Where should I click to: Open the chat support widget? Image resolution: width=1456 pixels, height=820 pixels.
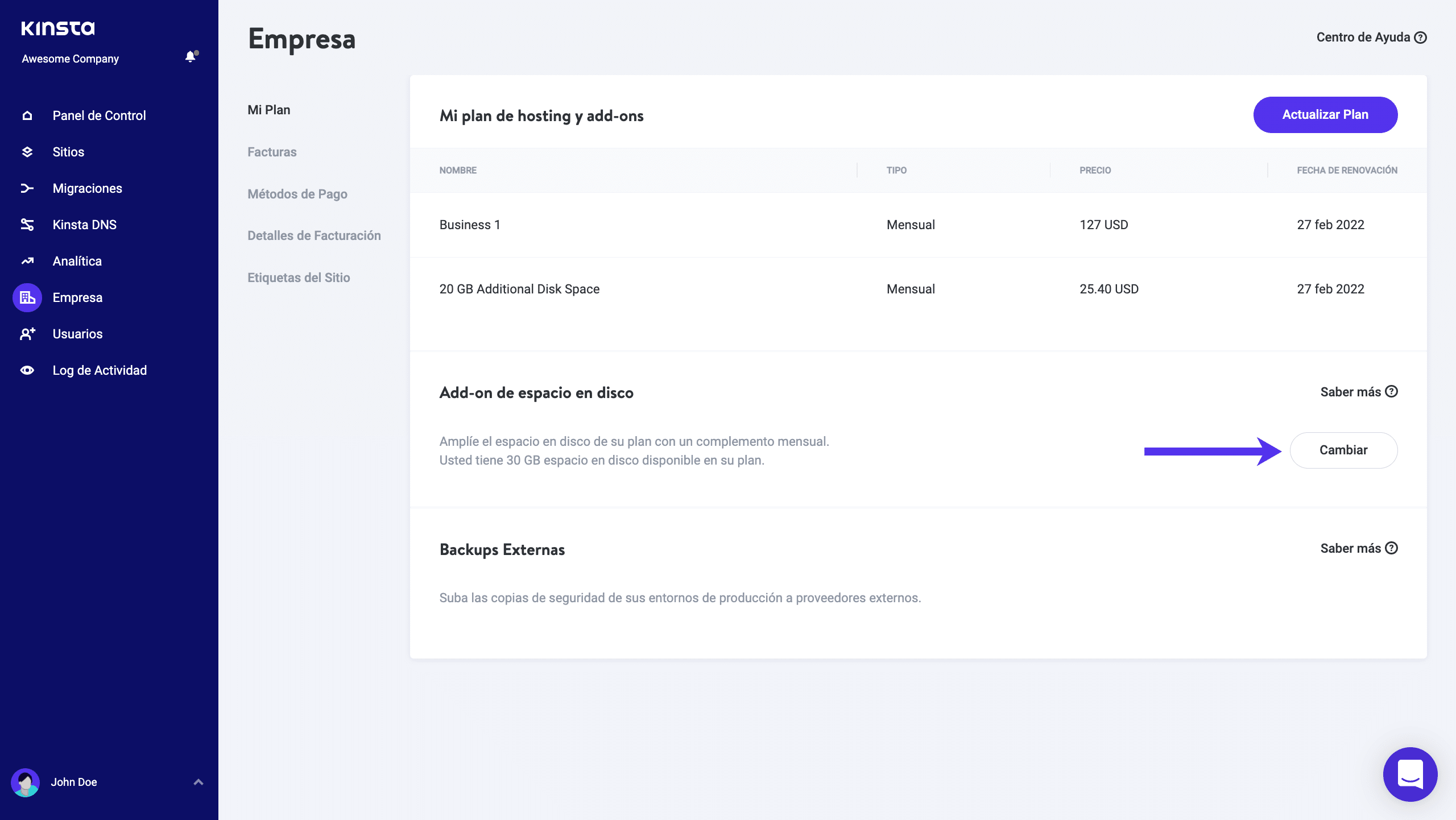(x=1409, y=774)
